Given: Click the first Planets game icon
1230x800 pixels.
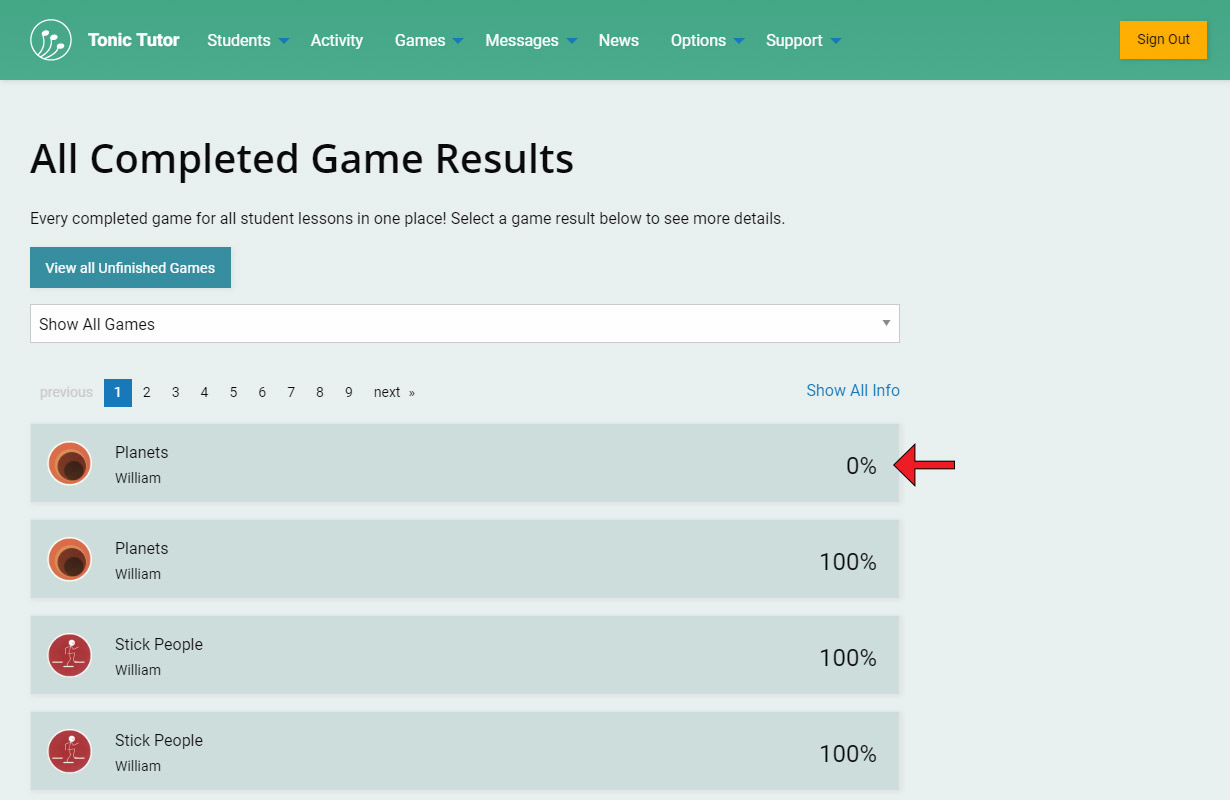Looking at the screenshot, I should coord(70,463).
